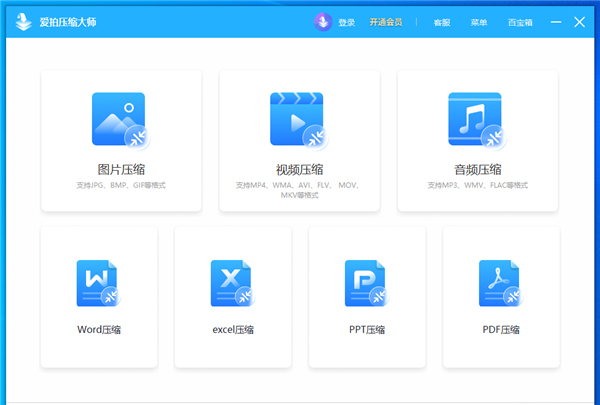Click the 支持MP3、WMV、FLAC formats description

click(478, 185)
